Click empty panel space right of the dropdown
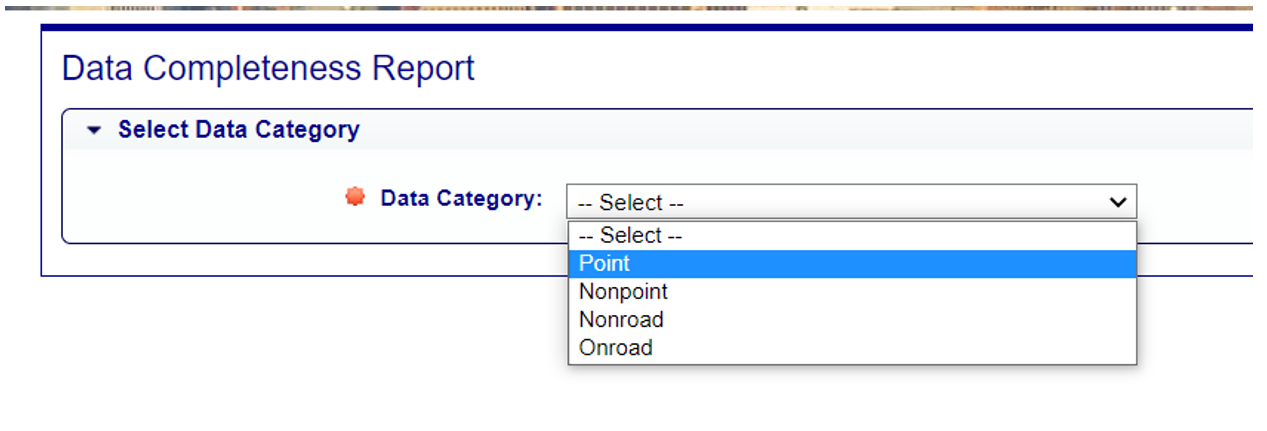The width and height of the screenshot is (1267, 431). (1195, 200)
